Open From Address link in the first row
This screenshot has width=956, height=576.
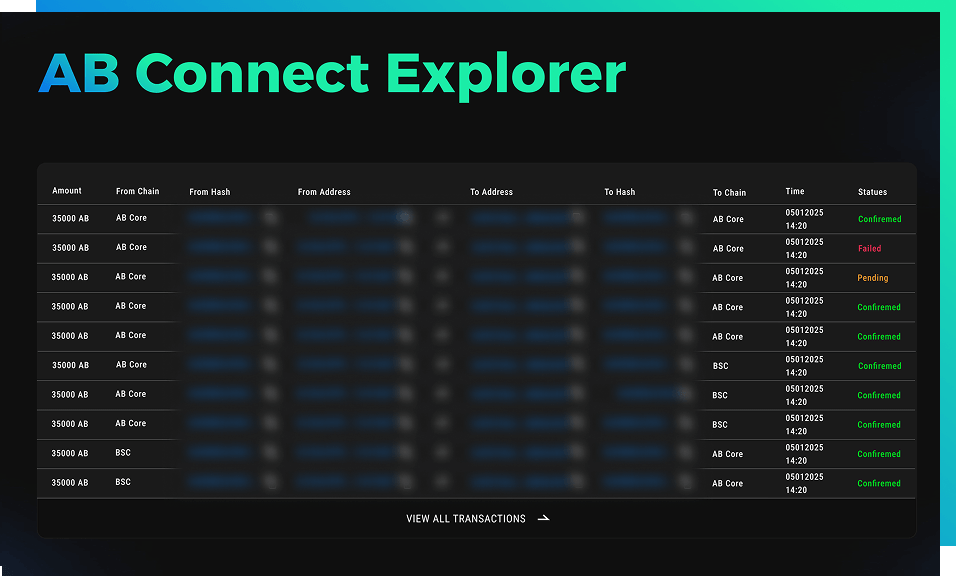coord(345,217)
